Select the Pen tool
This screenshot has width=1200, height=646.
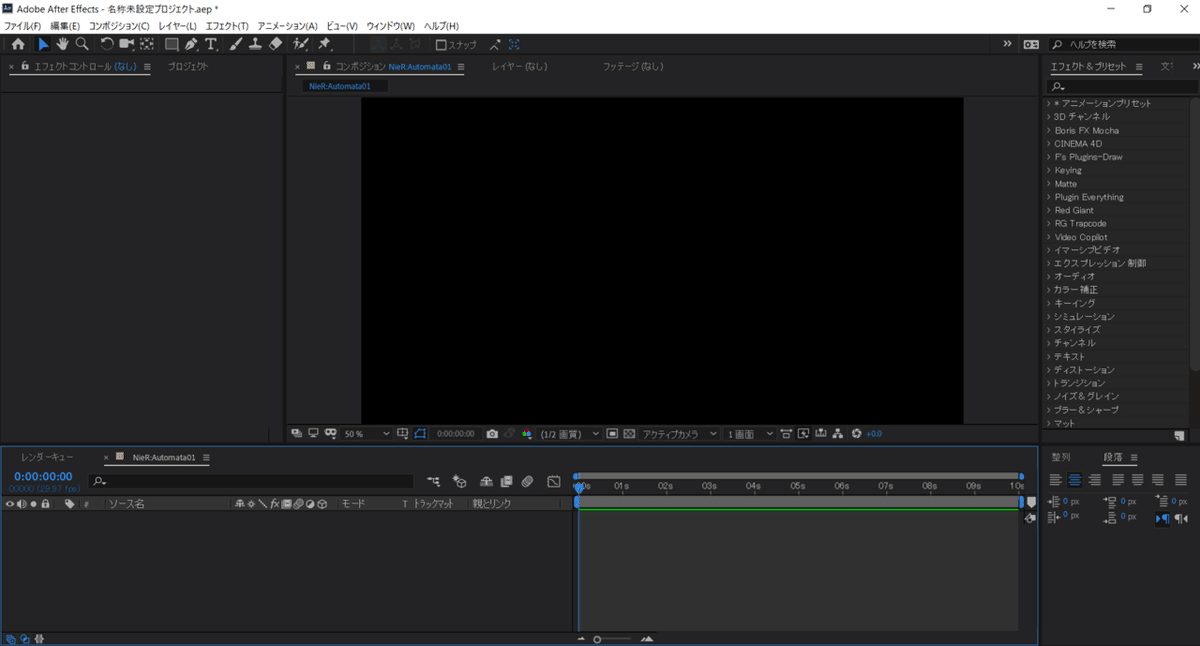tap(191, 44)
